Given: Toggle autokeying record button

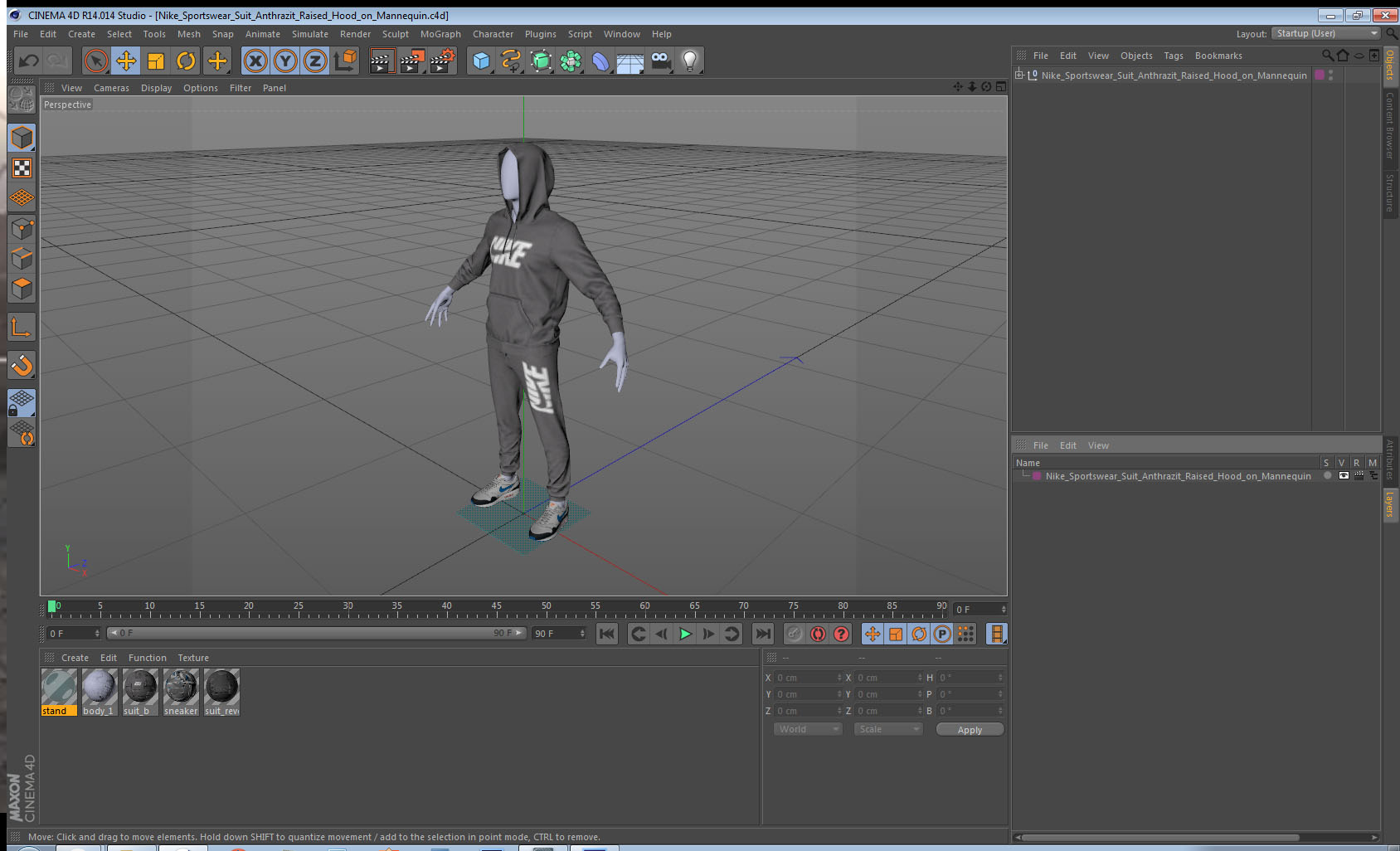Looking at the screenshot, I should coord(818,634).
